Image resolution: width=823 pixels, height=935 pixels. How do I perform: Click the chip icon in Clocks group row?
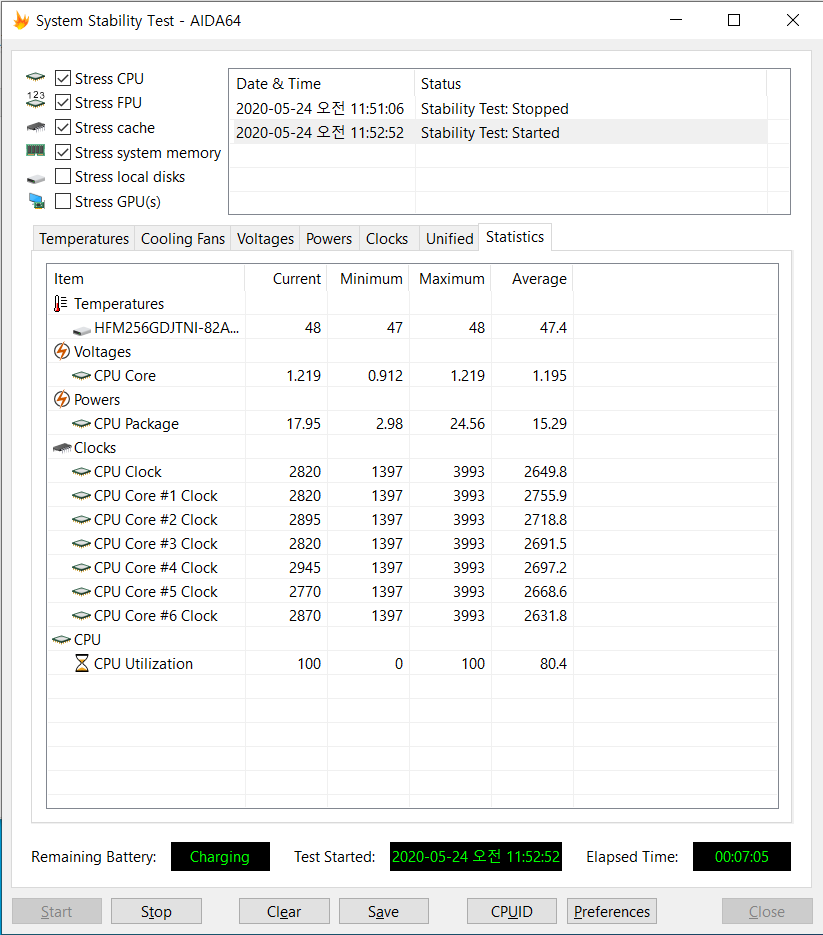(x=62, y=448)
